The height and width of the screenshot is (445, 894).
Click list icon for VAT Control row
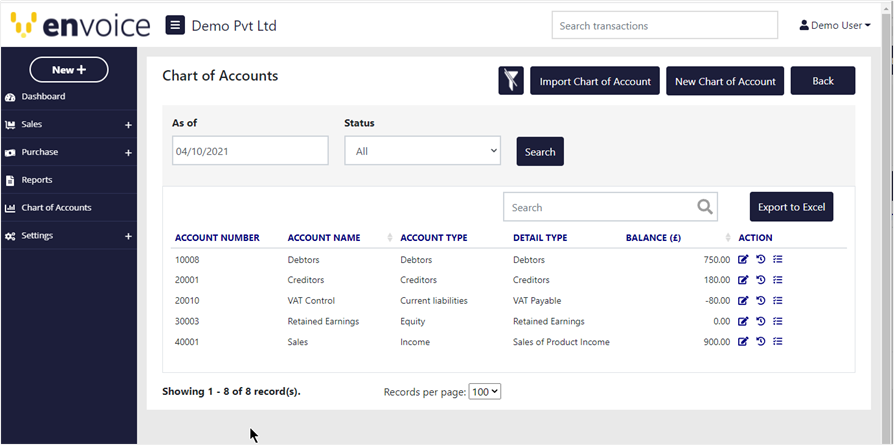[x=777, y=301]
